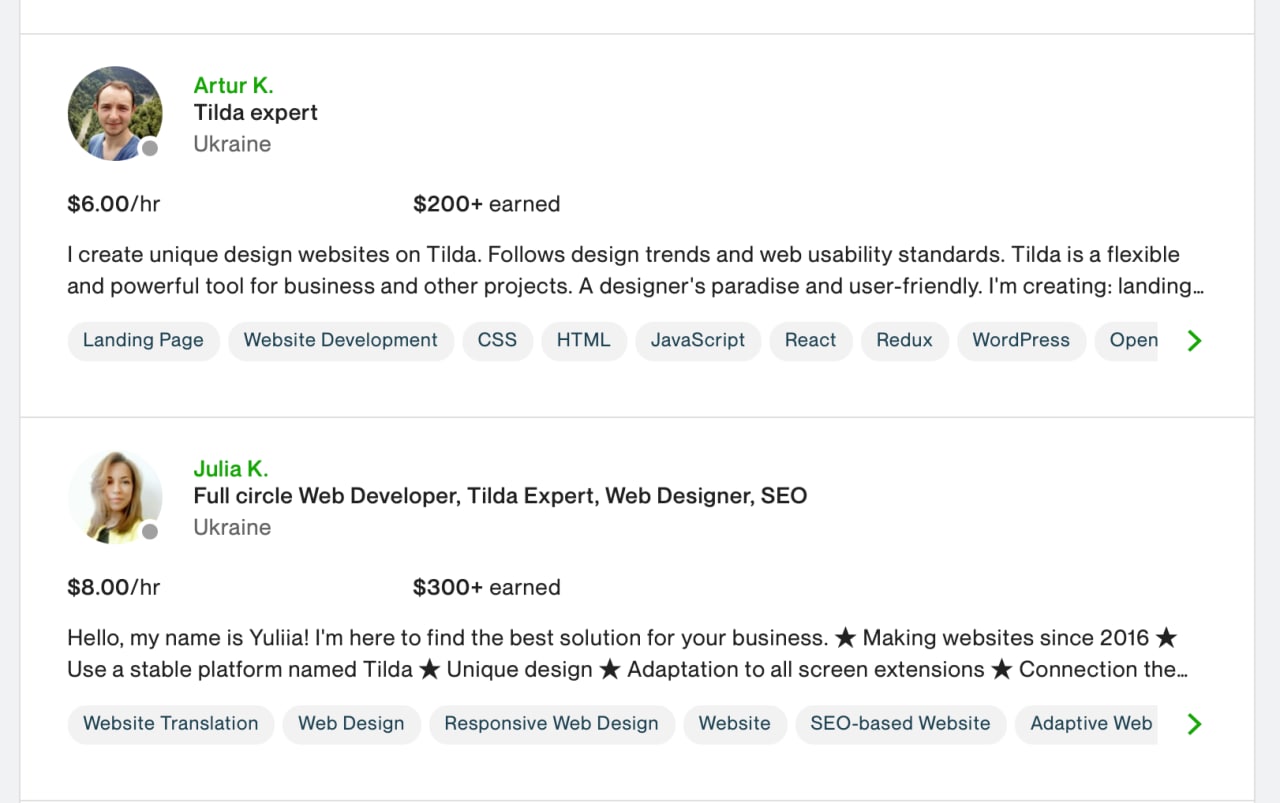
Task: Open Julia K.'s profile photo
Action: click(x=115, y=497)
